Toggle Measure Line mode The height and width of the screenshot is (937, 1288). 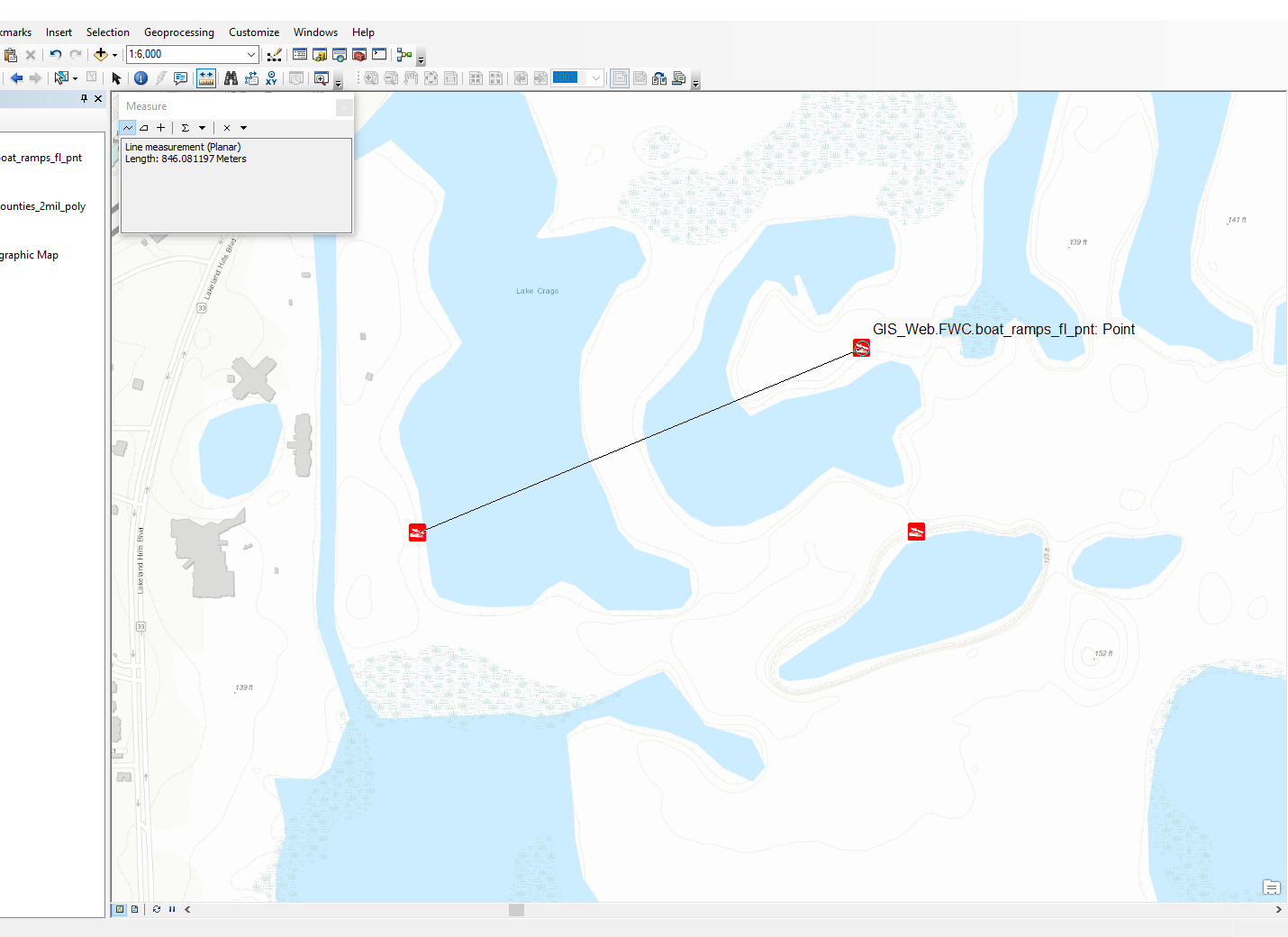(x=128, y=128)
